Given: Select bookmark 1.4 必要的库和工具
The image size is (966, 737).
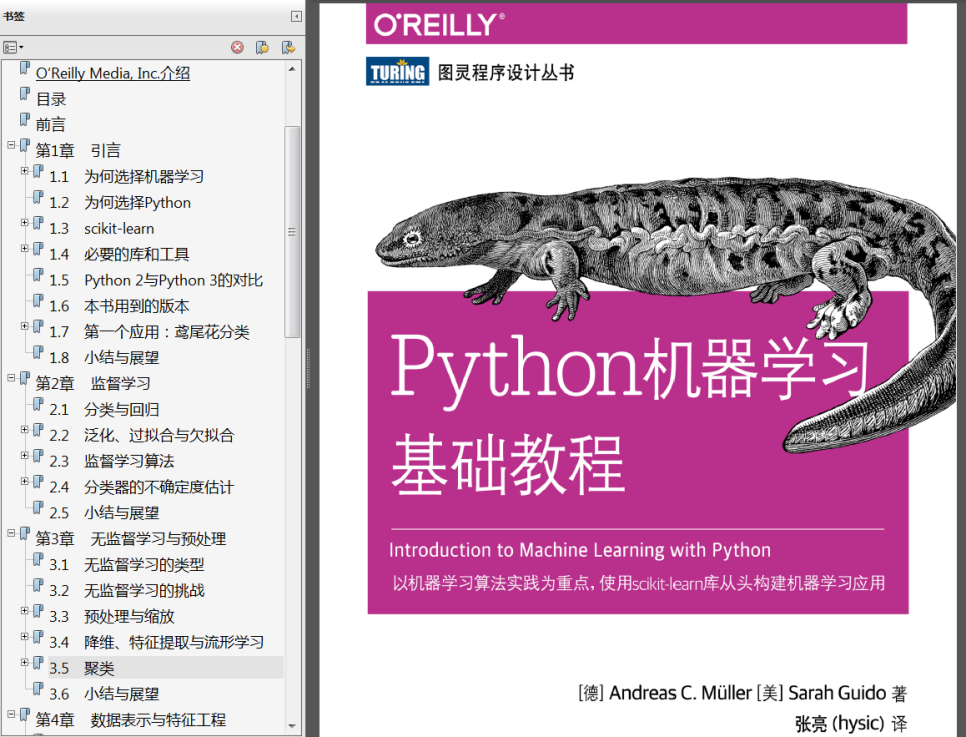Looking at the screenshot, I should click(119, 254).
